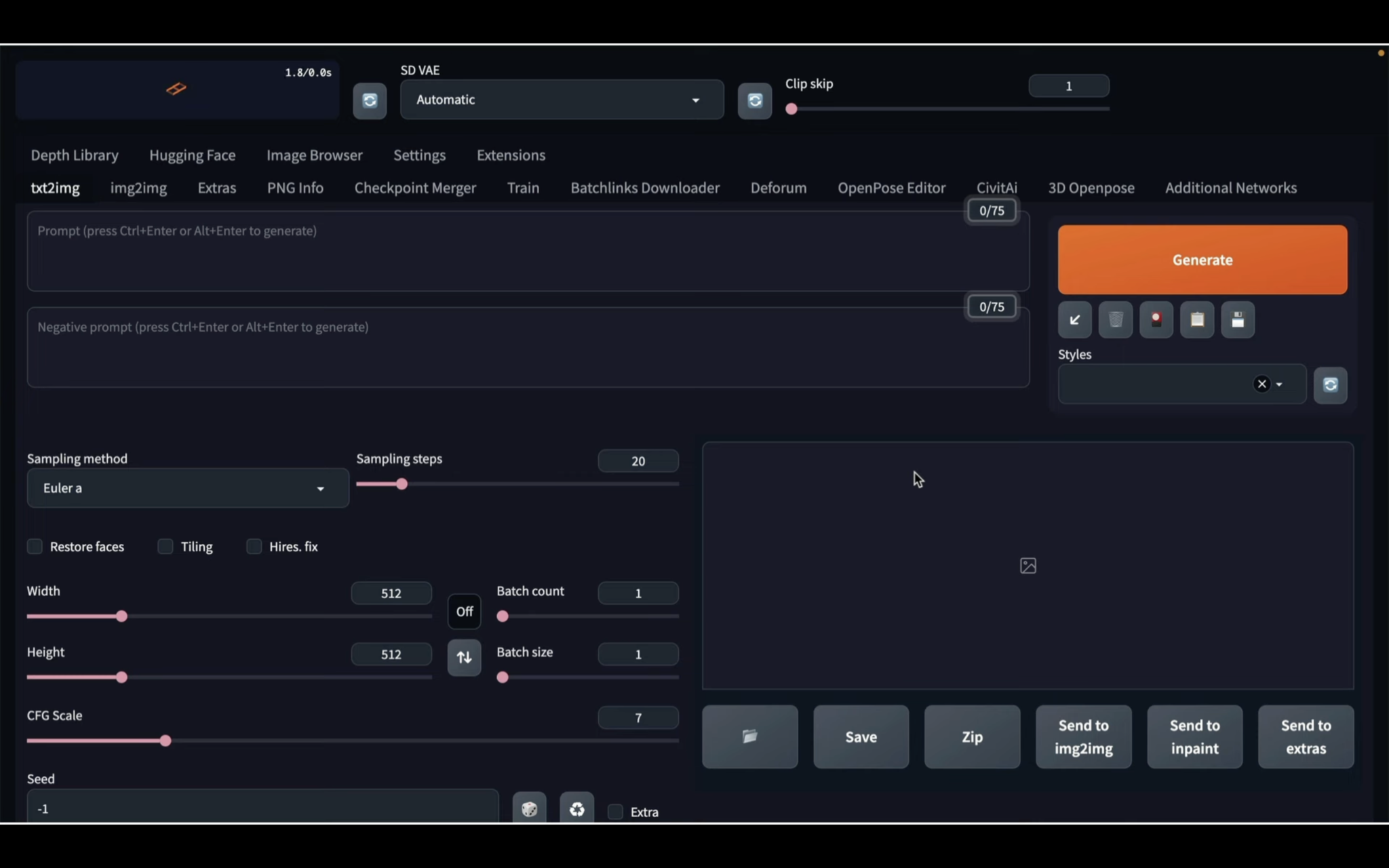This screenshot has height=868, width=1389.
Task: Open the Extensions tab
Action: click(x=511, y=155)
